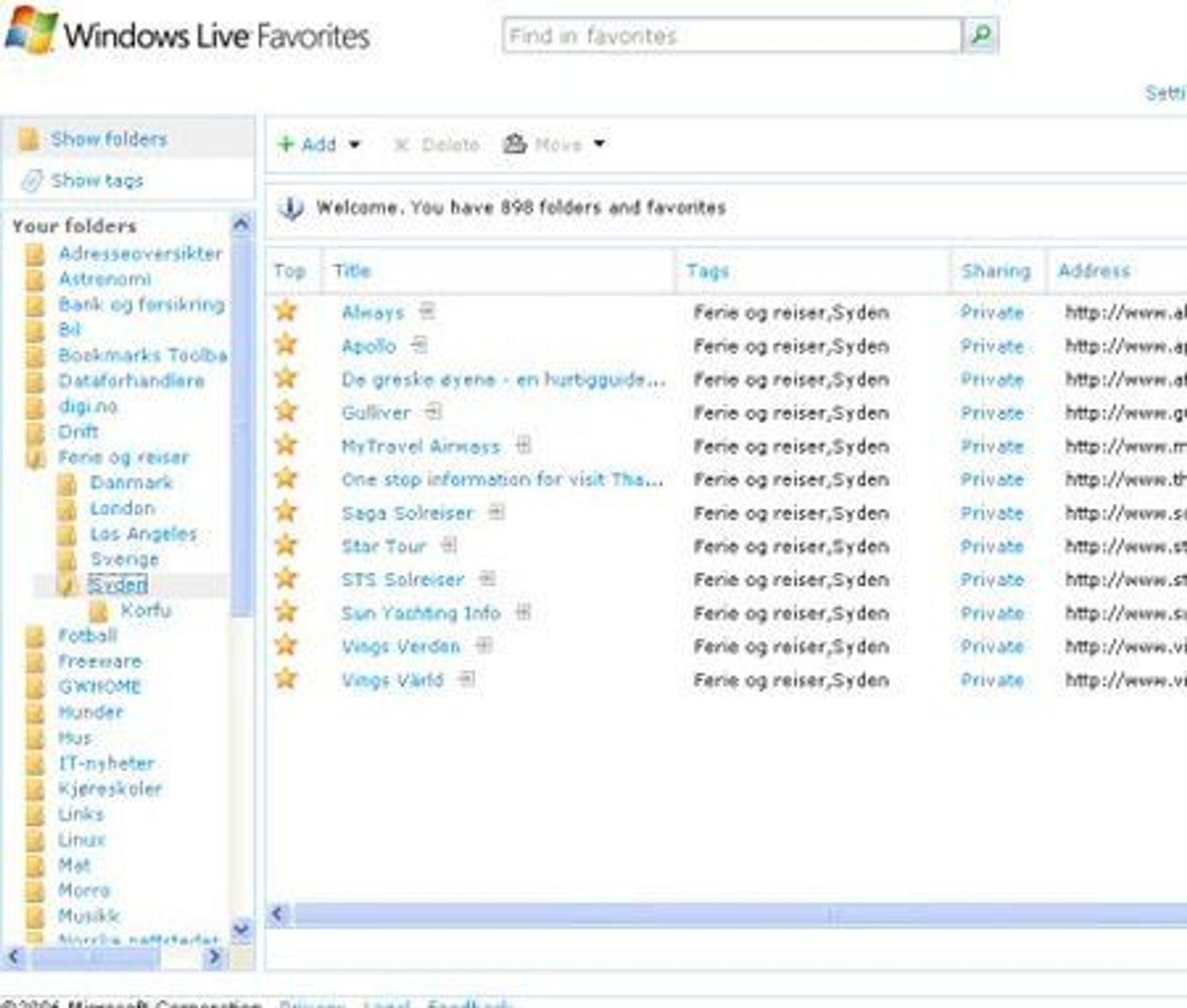This screenshot has width=1187, height=1008.
Task: Open the Gulliver favorite link
Action: pyautogui.click(x=376, y=413)
